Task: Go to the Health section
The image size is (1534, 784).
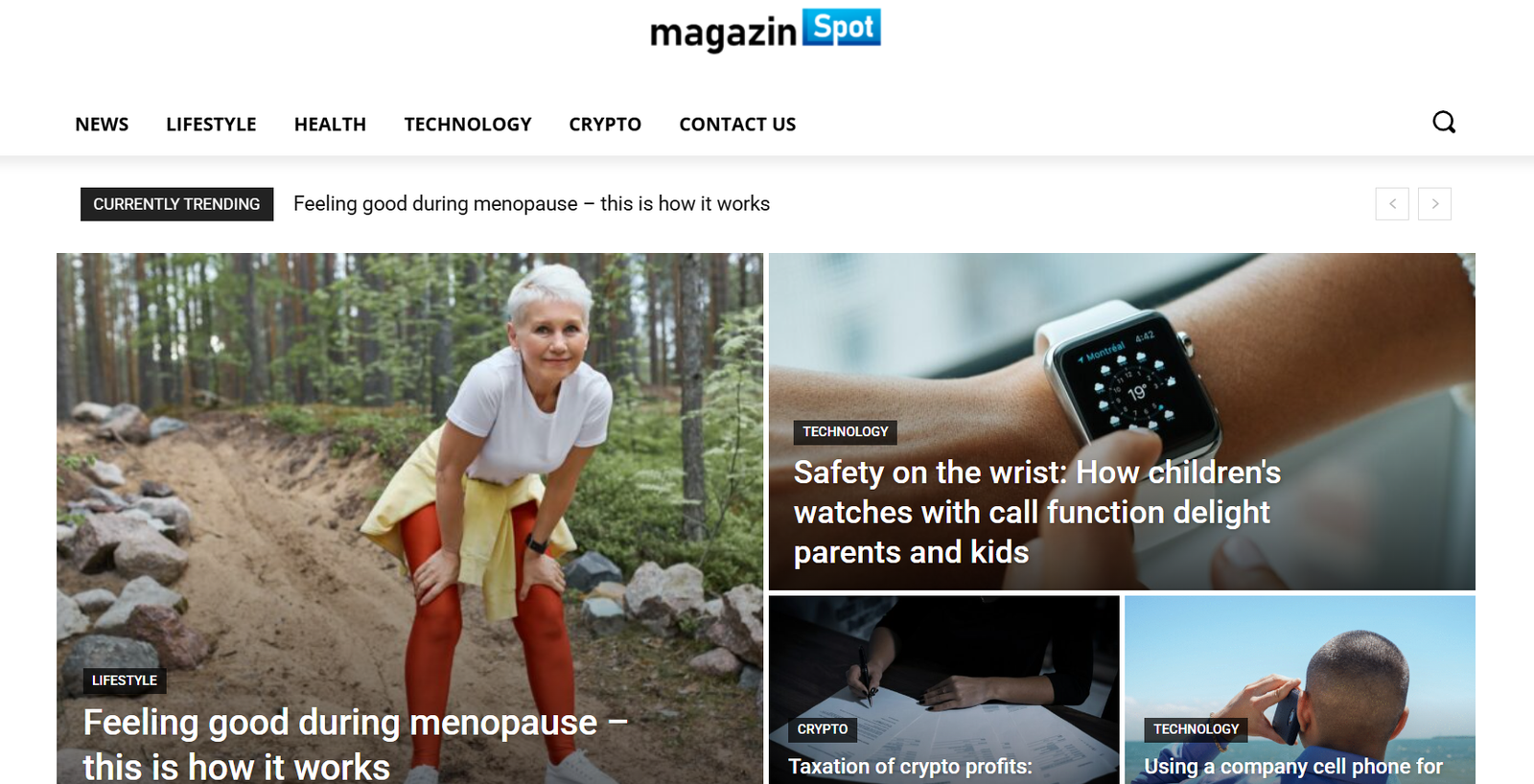Action: click(330, 125)
